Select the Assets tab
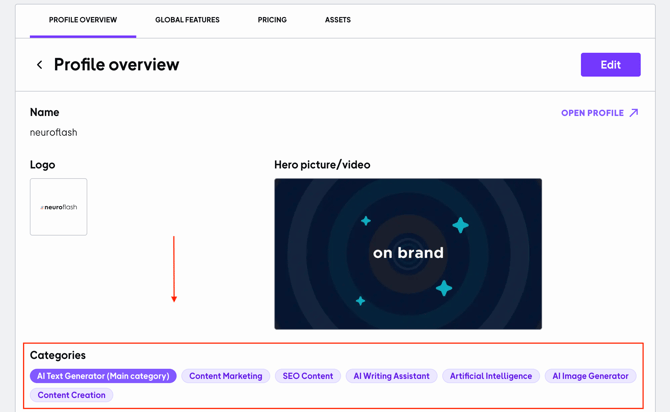 pos(338,20)
